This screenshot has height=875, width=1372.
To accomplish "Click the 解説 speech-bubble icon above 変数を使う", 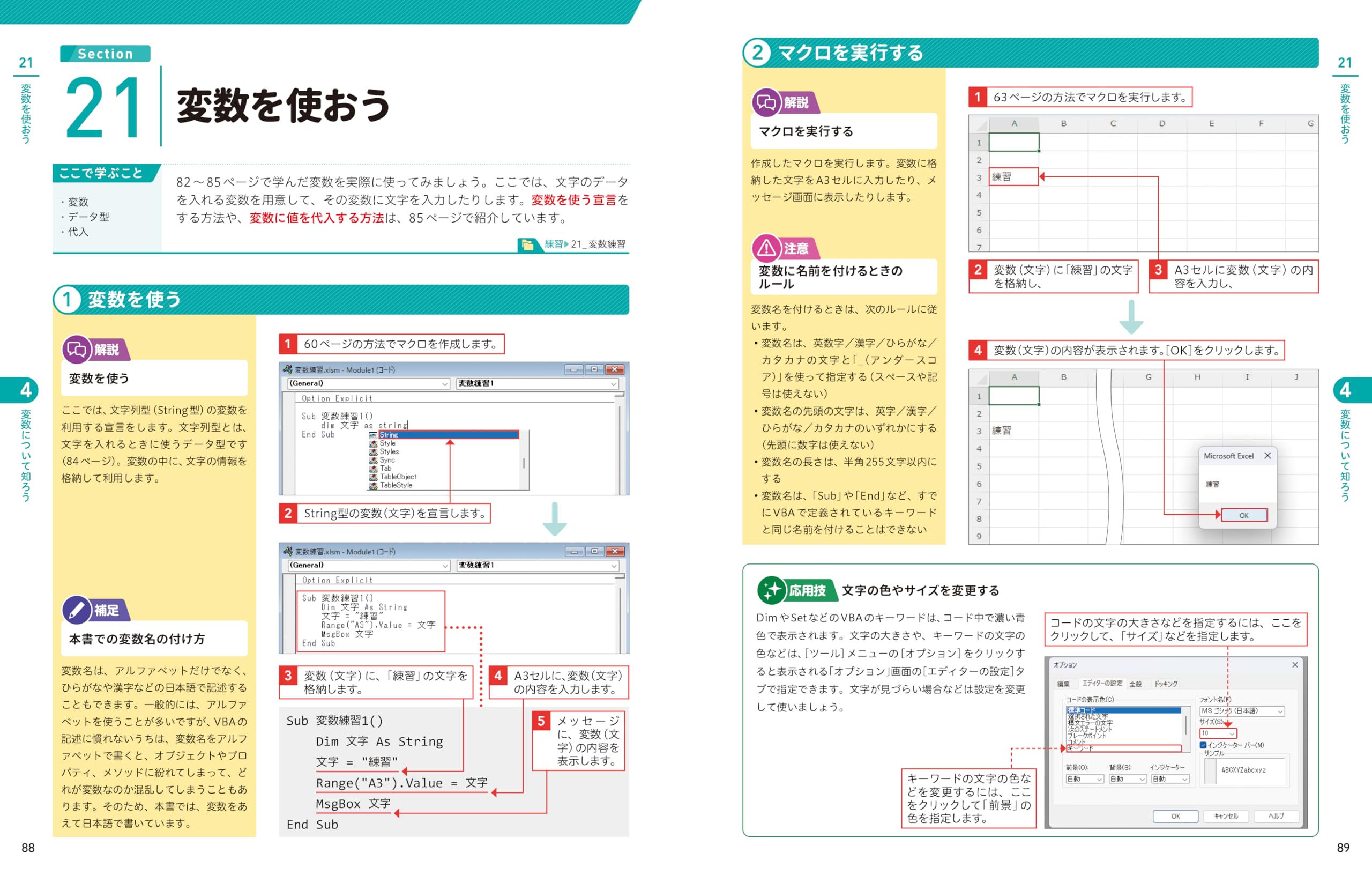I will point(76,349).
